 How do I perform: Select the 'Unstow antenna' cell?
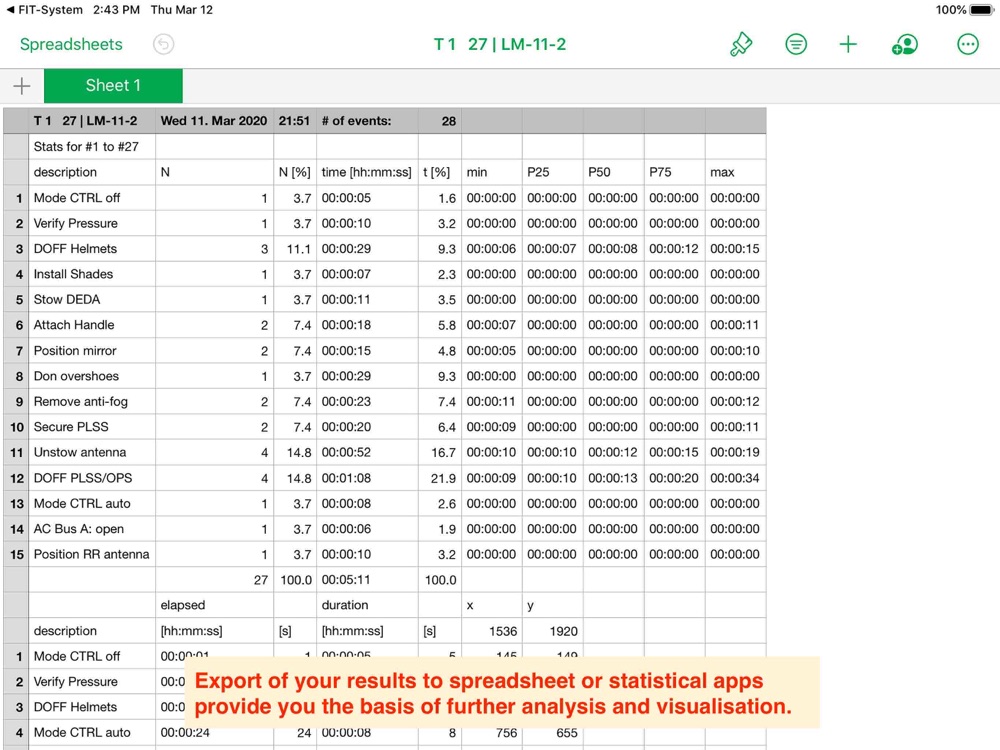pos(92,453)
